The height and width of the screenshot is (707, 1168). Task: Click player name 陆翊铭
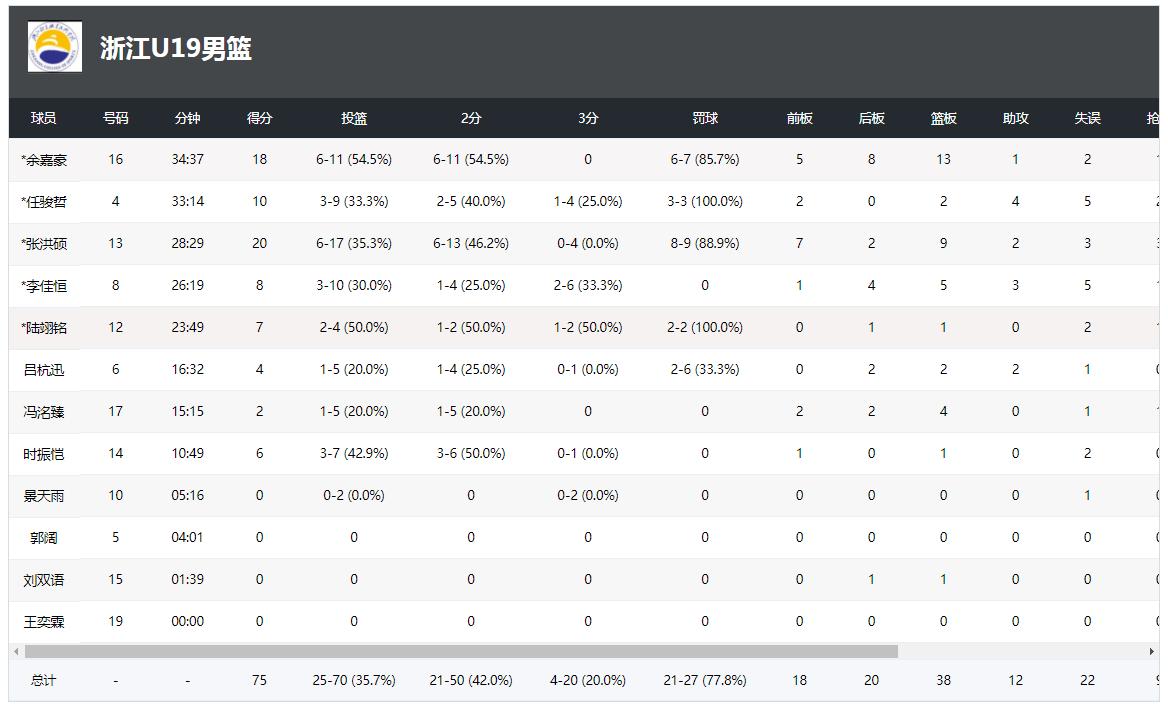(x=45, y=328)
